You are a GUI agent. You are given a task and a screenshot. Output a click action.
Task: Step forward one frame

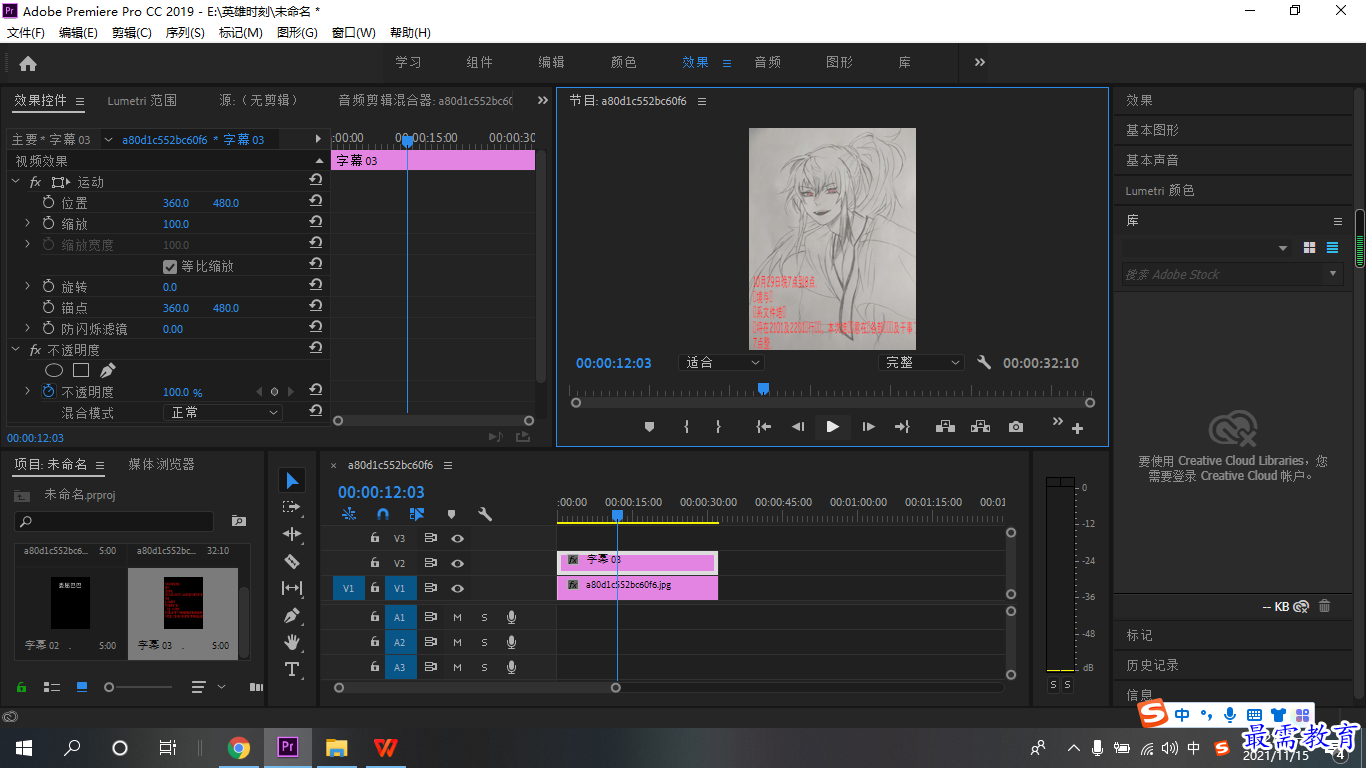[868, 427]
